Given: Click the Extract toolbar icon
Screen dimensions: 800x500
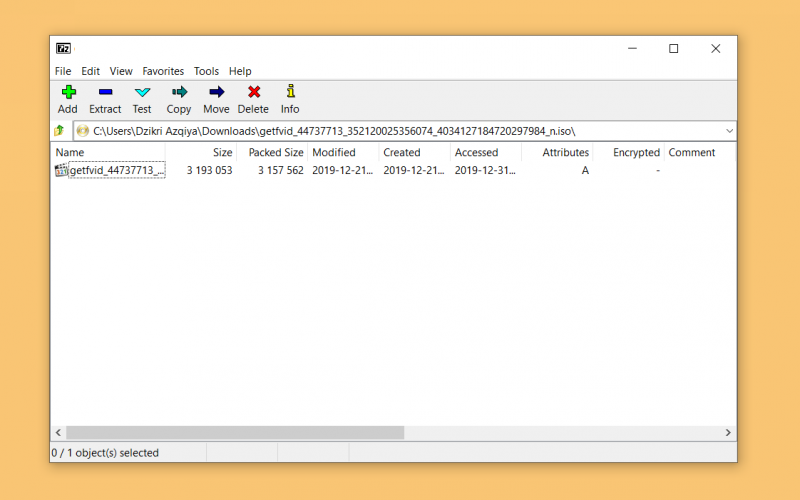Looking at the screenshot, I should click(106, 92).
